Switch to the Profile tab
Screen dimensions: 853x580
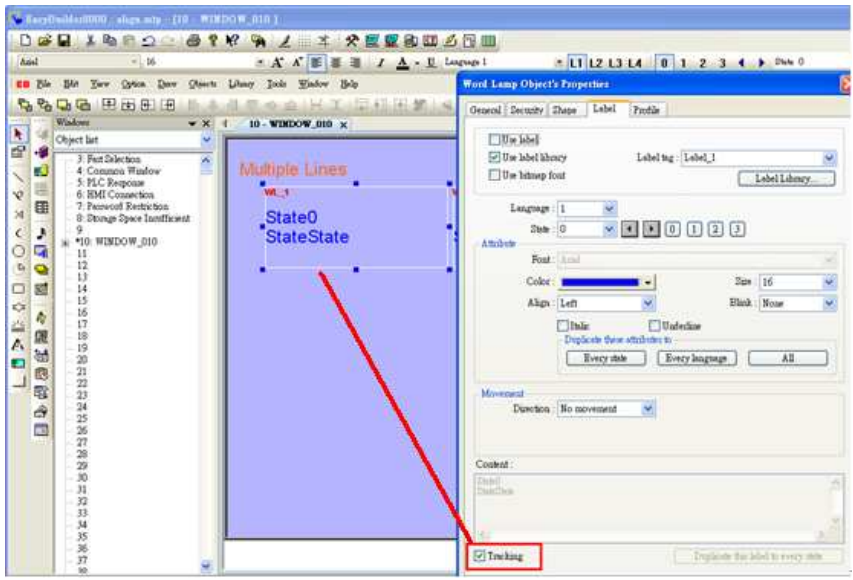[646, 110]
